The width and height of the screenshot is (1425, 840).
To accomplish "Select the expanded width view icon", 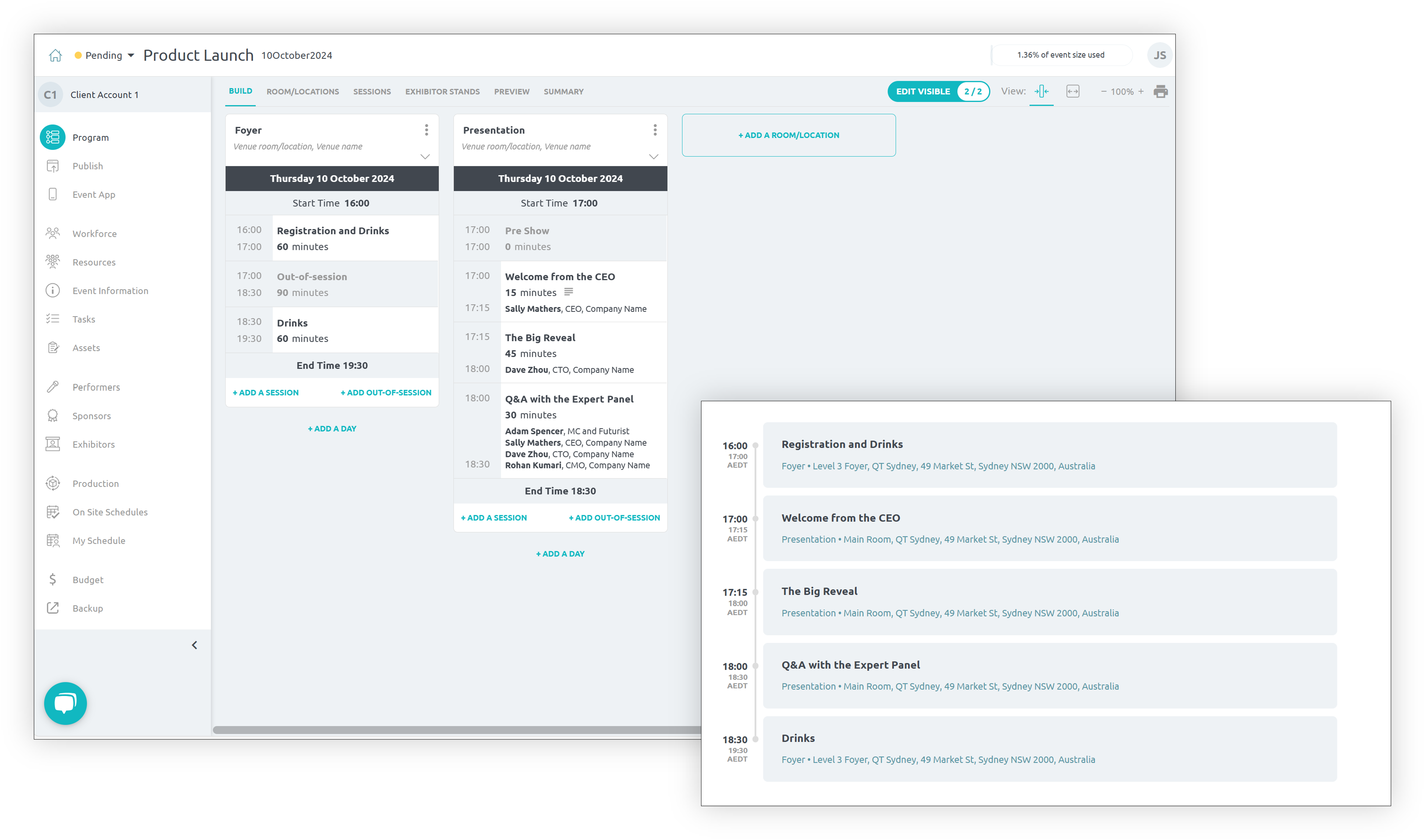I will click(x=1072, y=91).
